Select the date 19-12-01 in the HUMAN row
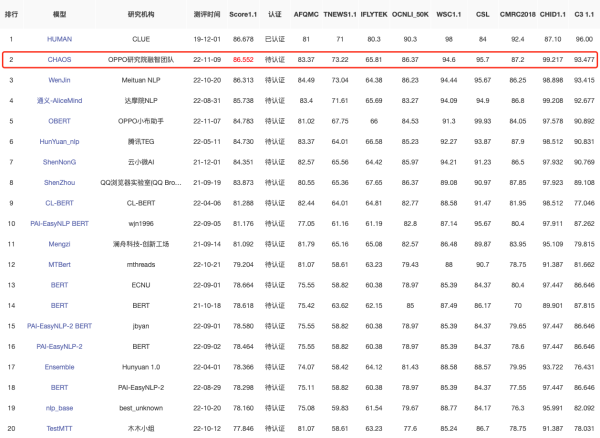The width and height of the screenshot is (600, 438). (x=207, y=39)
